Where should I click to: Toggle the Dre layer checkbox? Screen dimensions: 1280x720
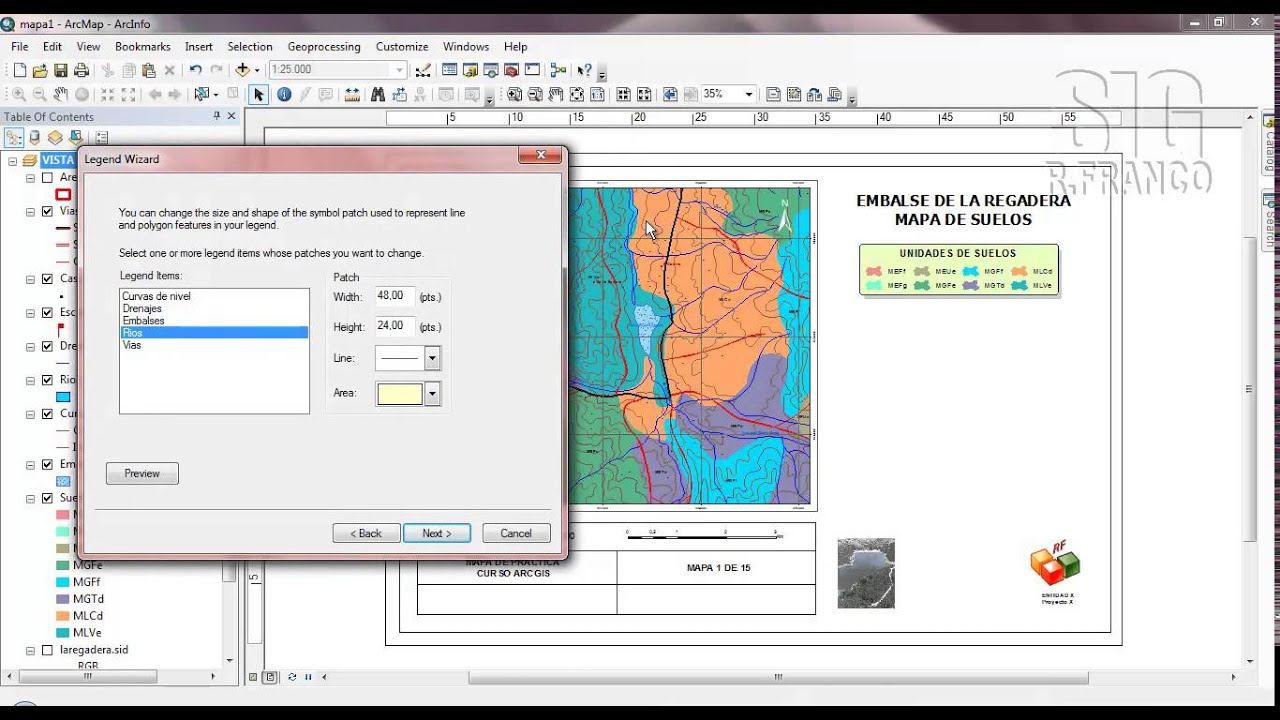(47, 346)
